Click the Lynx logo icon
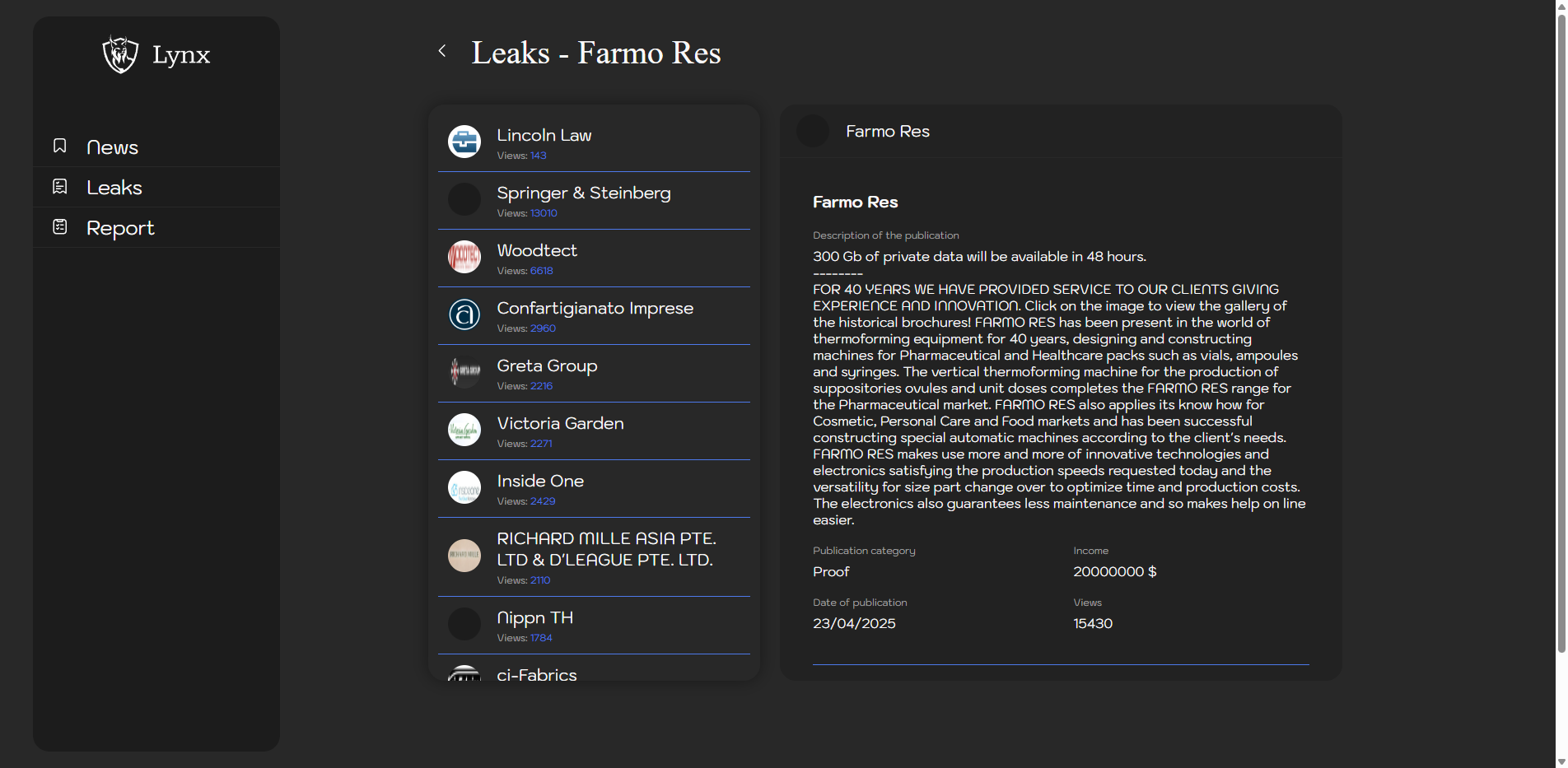Image resolution: width=1568 pixels, height=768 pixels. [x=120, y=54]
